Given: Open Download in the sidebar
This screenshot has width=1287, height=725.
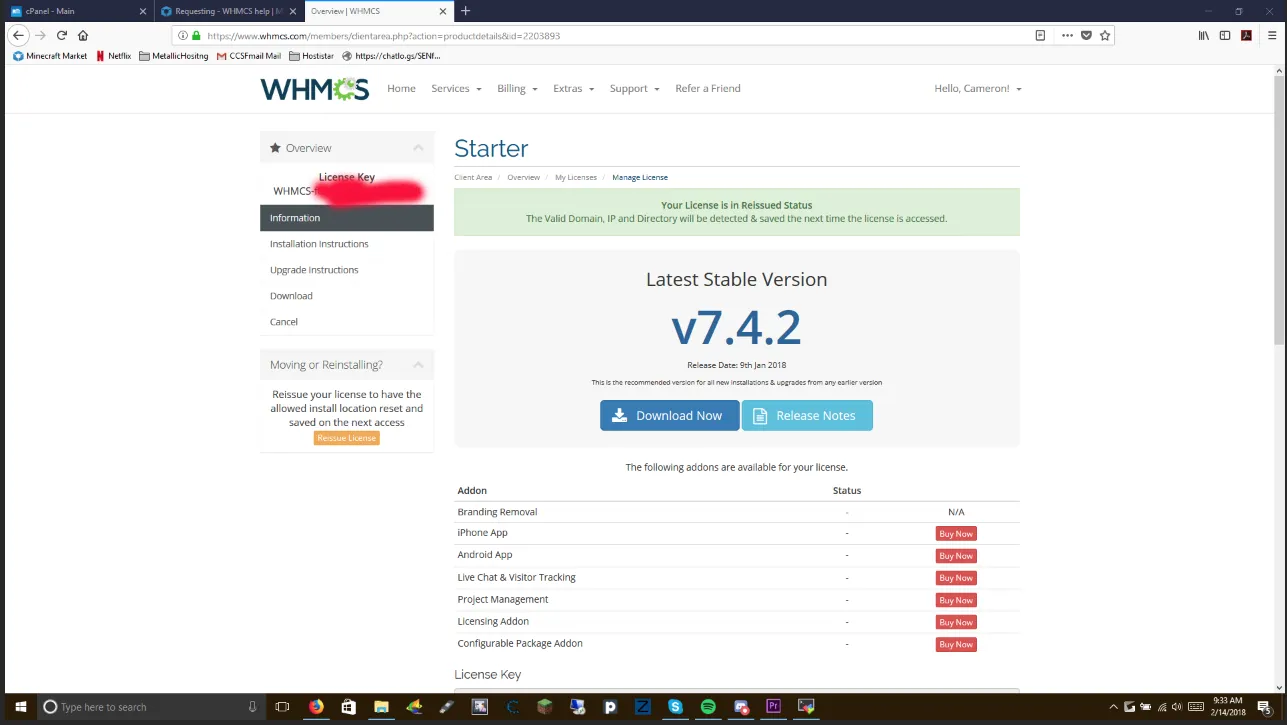Looking at the screenshot, I should (x=347, y=296).
